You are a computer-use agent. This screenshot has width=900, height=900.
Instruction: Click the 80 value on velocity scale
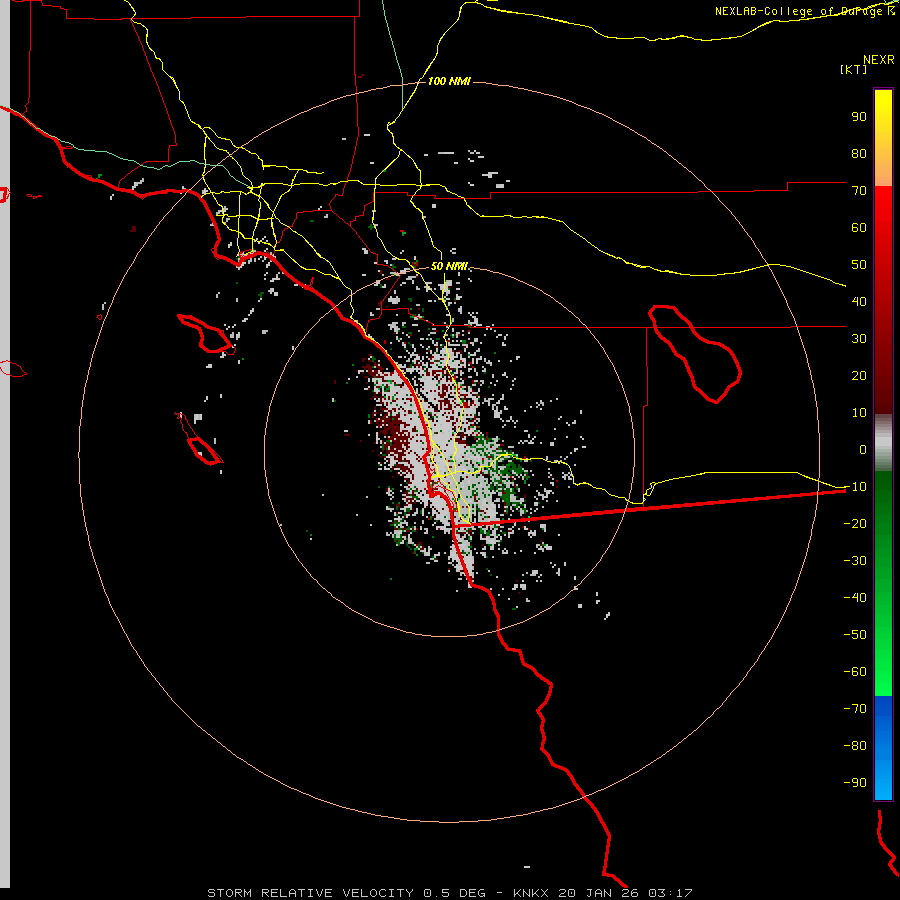pyautogui.click(x=859, y=153)
